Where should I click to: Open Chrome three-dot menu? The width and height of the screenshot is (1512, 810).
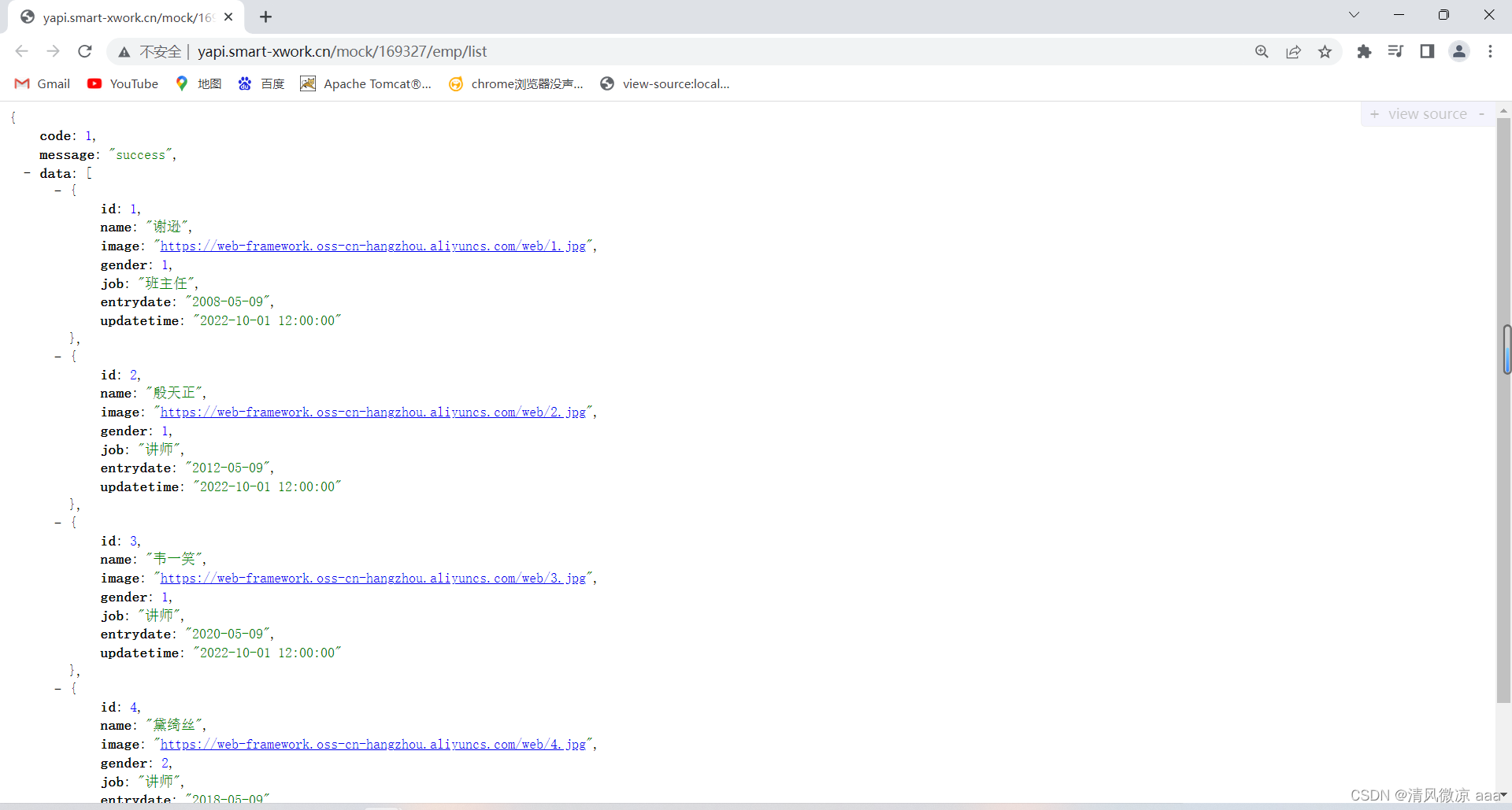(x=1490, y=51)
